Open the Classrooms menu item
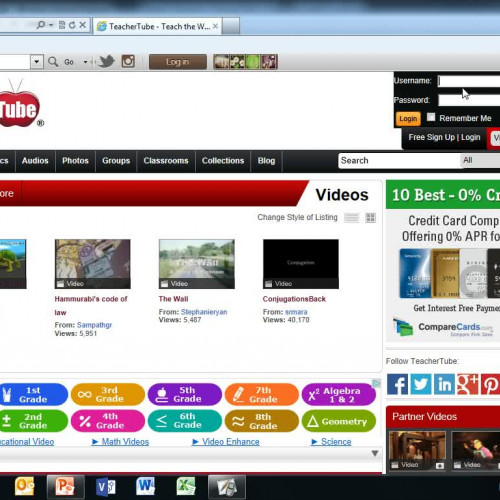This screenshot has width=500, height=500. click(166, 161)
